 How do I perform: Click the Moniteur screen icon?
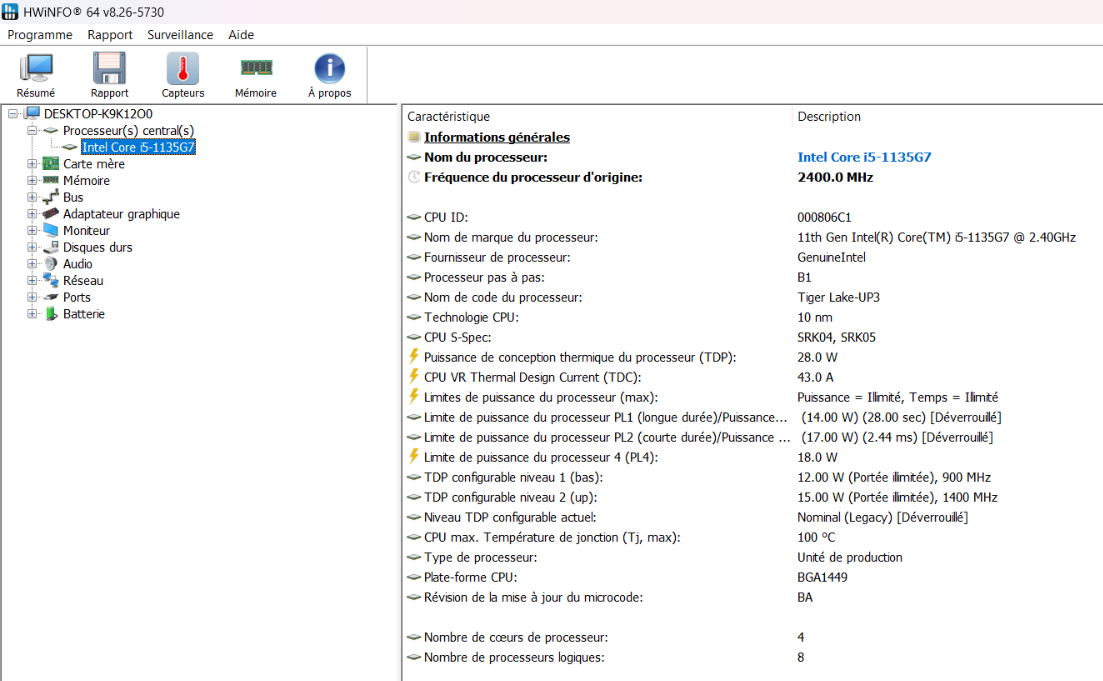tap(51, 230)
